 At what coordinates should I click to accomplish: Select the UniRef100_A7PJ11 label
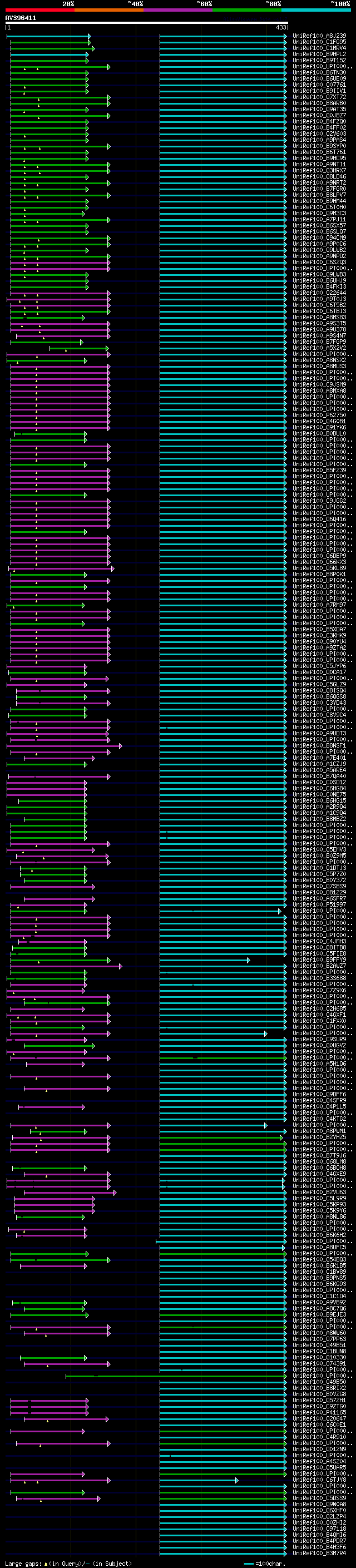click(x=319, y=219)
